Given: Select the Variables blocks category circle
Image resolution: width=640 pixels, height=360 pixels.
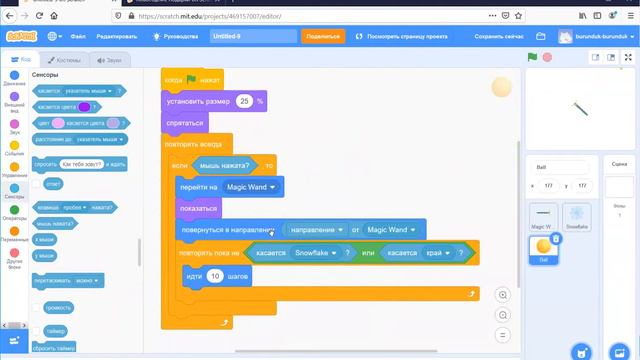Looking at the screenshot, I should point(14,231).
